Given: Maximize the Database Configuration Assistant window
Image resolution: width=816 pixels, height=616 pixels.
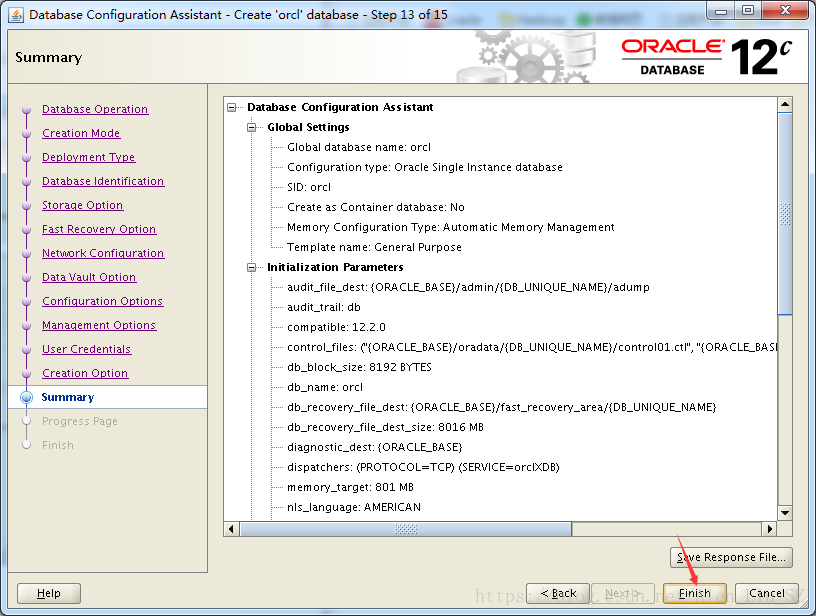Looking at the screenshot, I should (x=748, y=10).
